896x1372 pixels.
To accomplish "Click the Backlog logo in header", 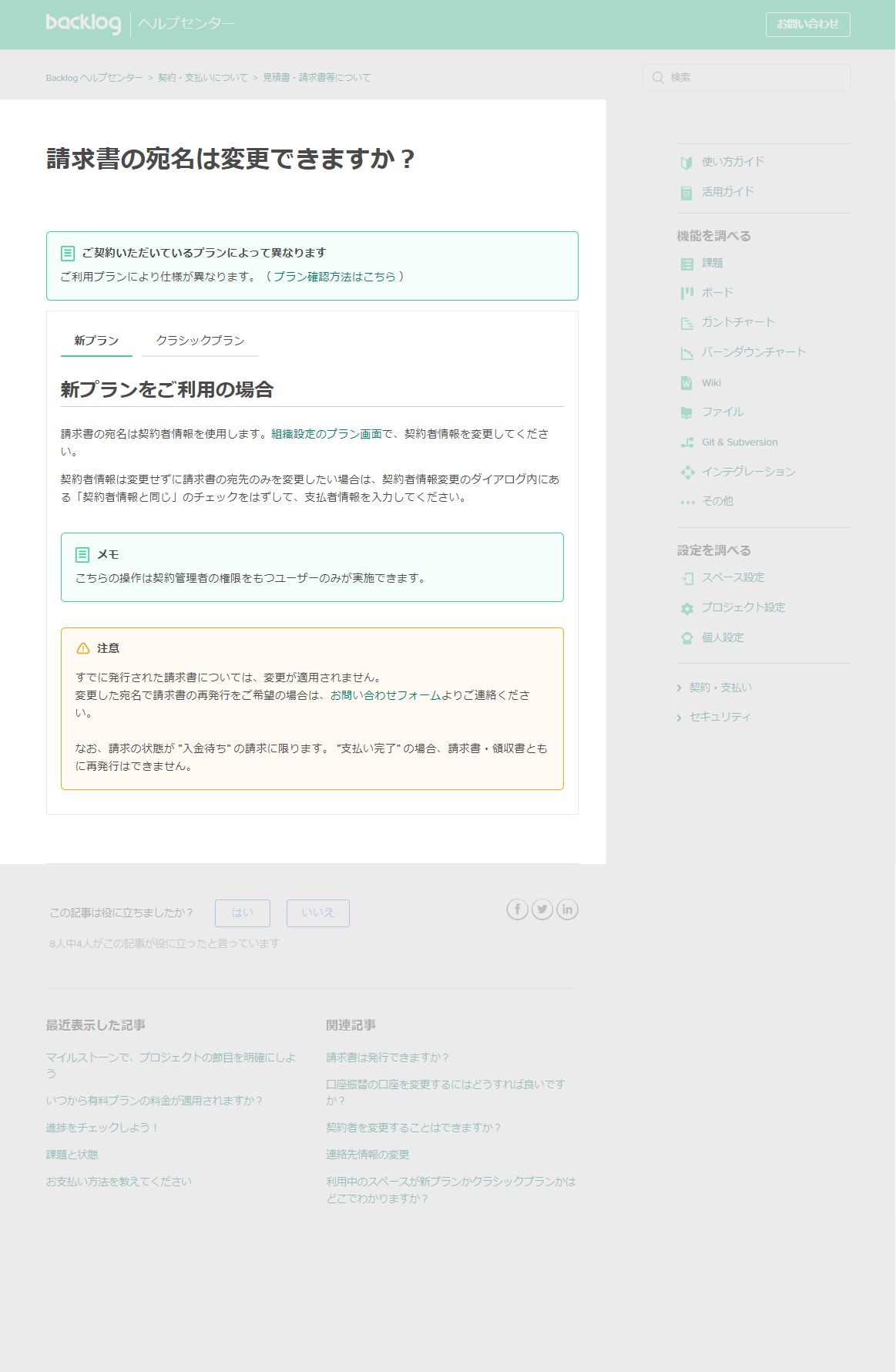I will (x=83, y=24).
